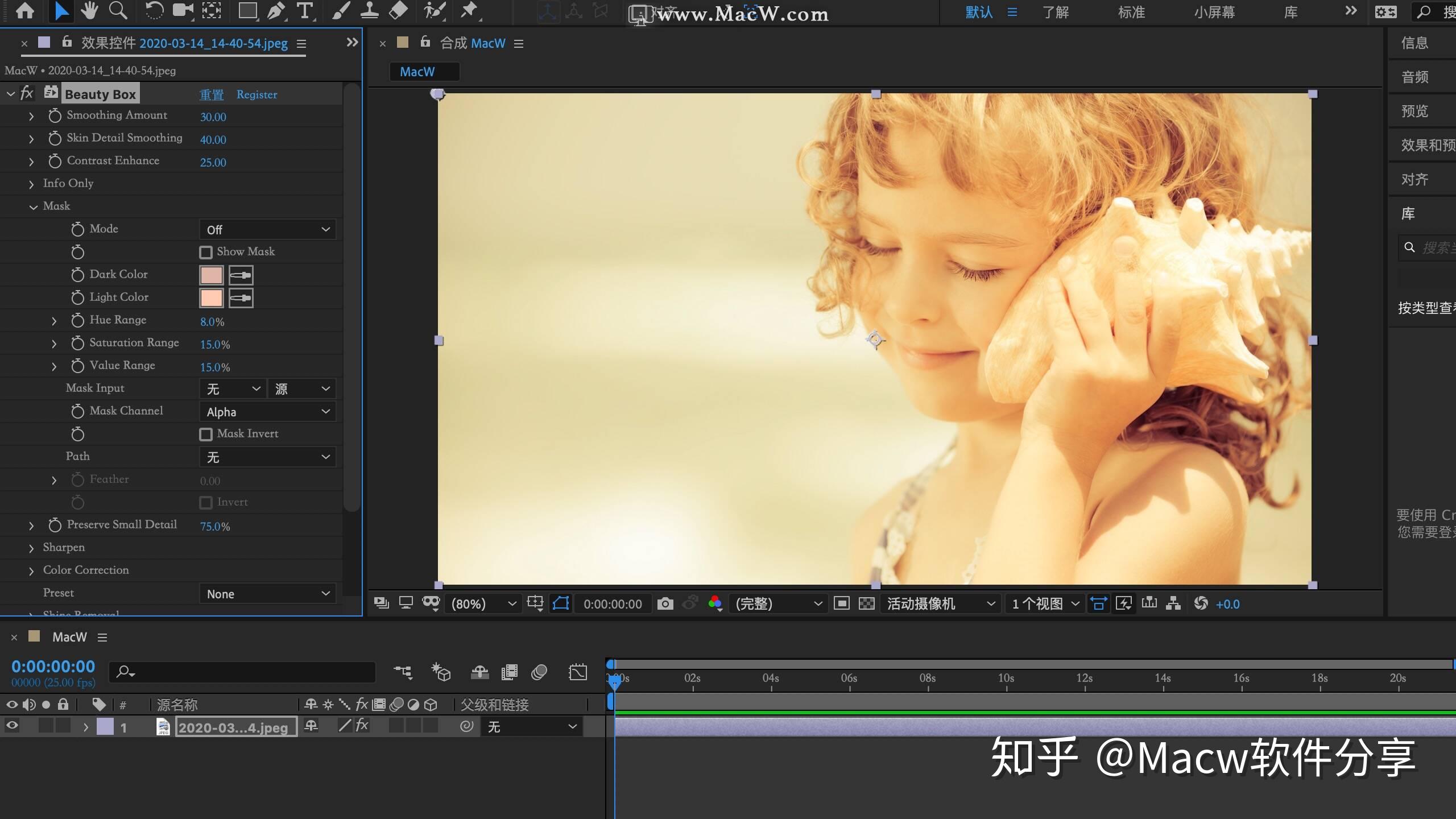Select the Pen tool

point(276,10)
